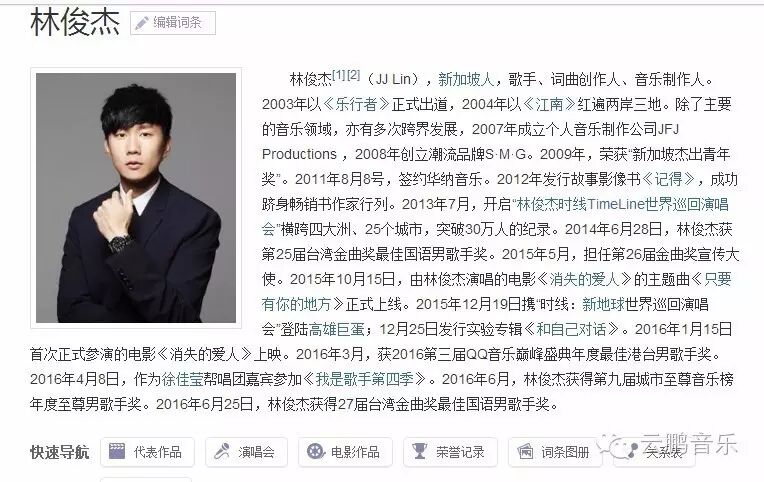The image size is (764, 482).
Task: Open the 编辑词条 edit entry button
Action: coord(173,23)
